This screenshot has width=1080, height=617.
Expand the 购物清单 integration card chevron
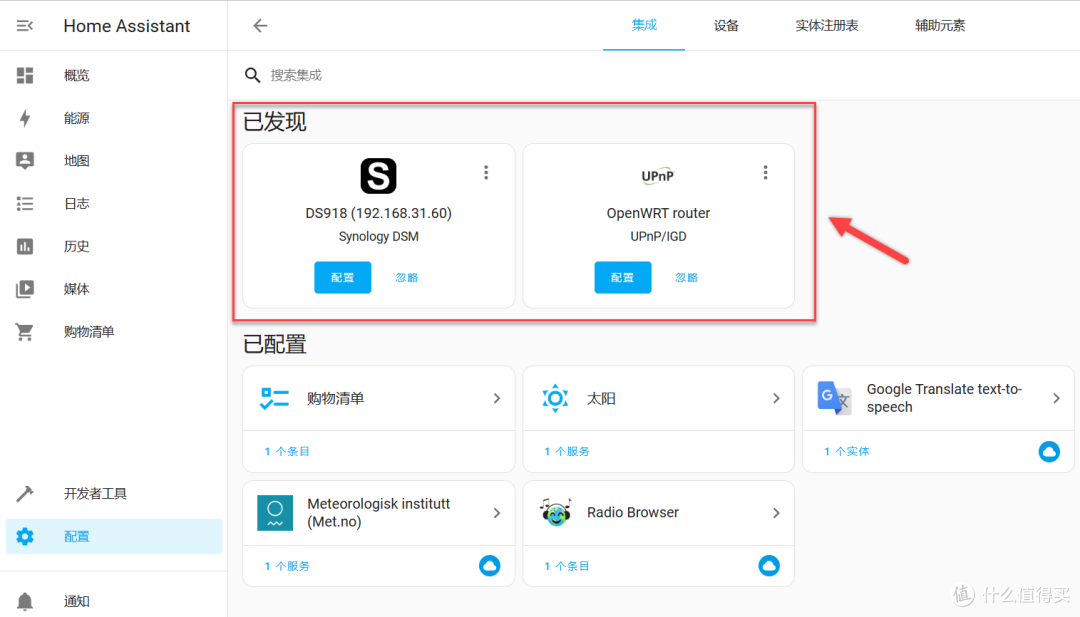497,398
